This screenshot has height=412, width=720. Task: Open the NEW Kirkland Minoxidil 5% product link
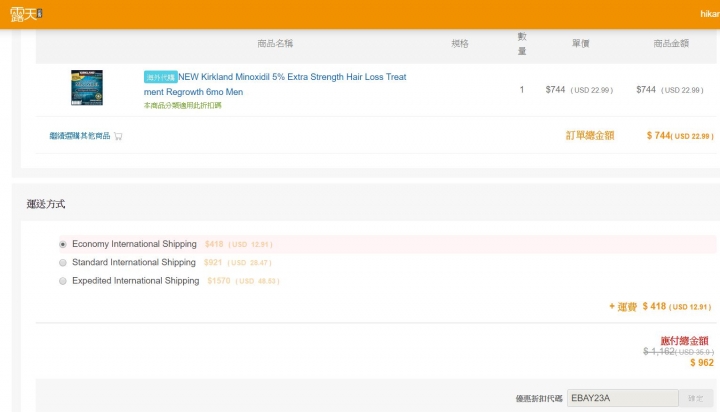tap(275, 84)
